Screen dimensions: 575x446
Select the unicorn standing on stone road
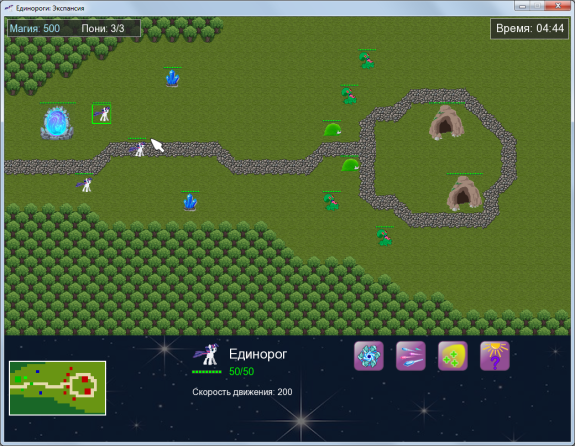coord(139,149)
